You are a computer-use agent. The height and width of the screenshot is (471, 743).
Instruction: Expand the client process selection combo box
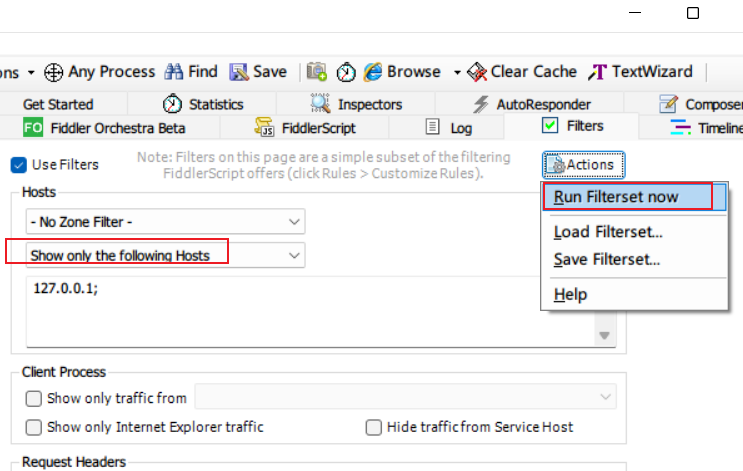click(405, 398)
